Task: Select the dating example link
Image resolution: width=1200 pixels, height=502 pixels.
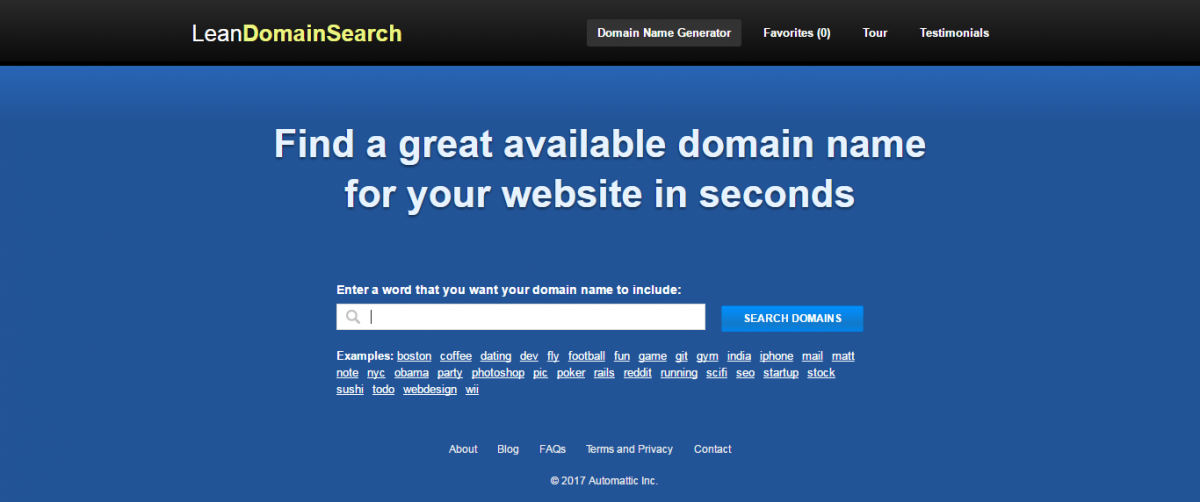Action: (x=496, y=356)
